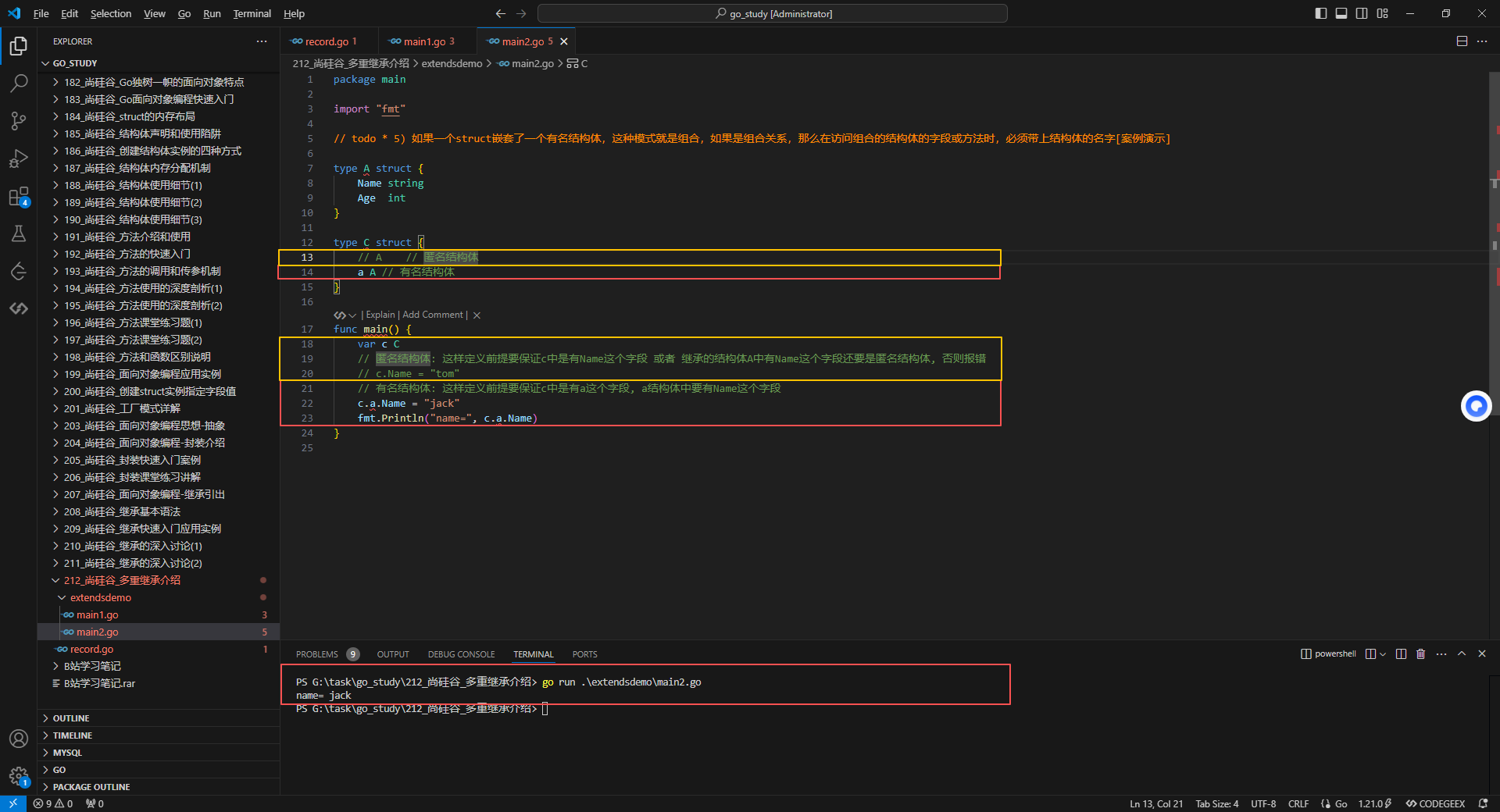Open the Explorer view in activity bar
This screenshot has width=1500, height=812.
coord(19,46)
